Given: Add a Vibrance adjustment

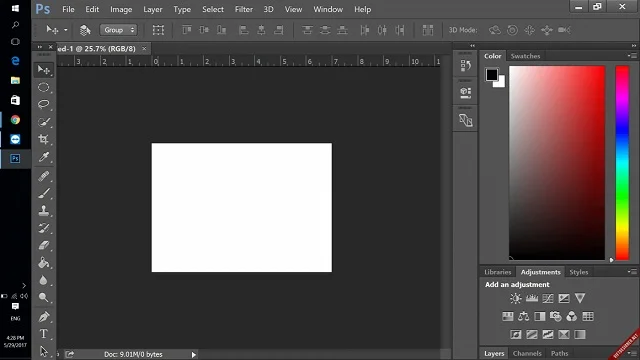Looking at the screenshot, I should coord(580,298).
